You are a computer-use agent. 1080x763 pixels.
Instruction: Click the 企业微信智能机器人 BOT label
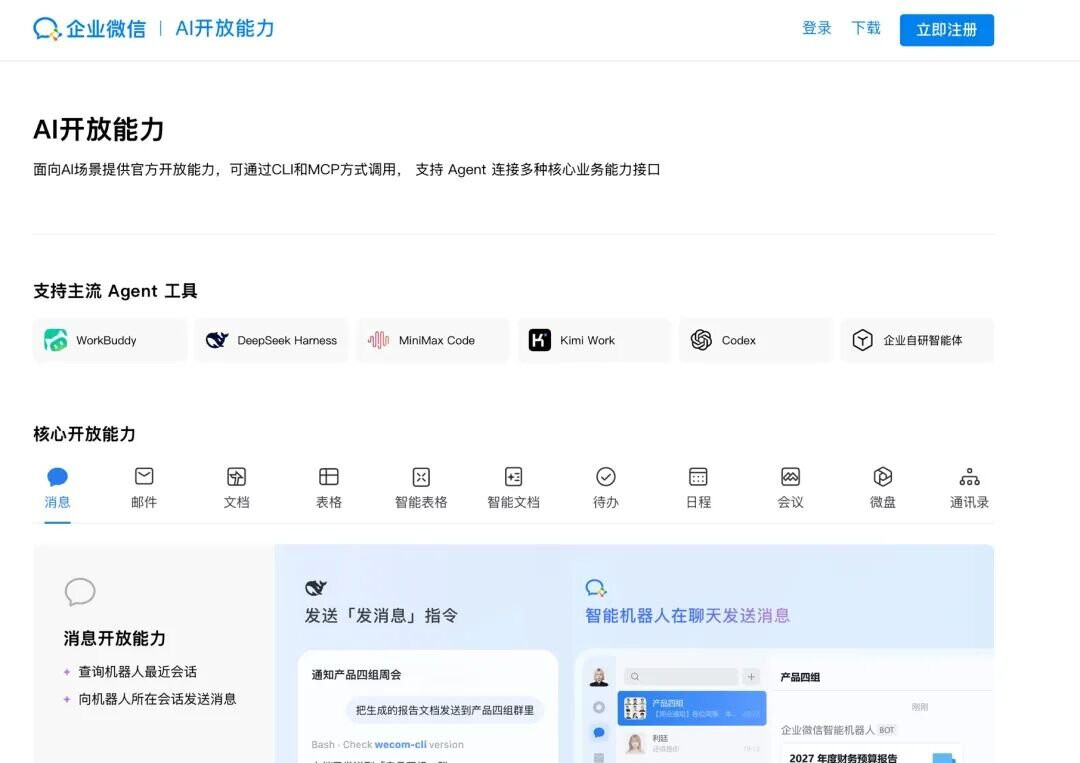838,730
